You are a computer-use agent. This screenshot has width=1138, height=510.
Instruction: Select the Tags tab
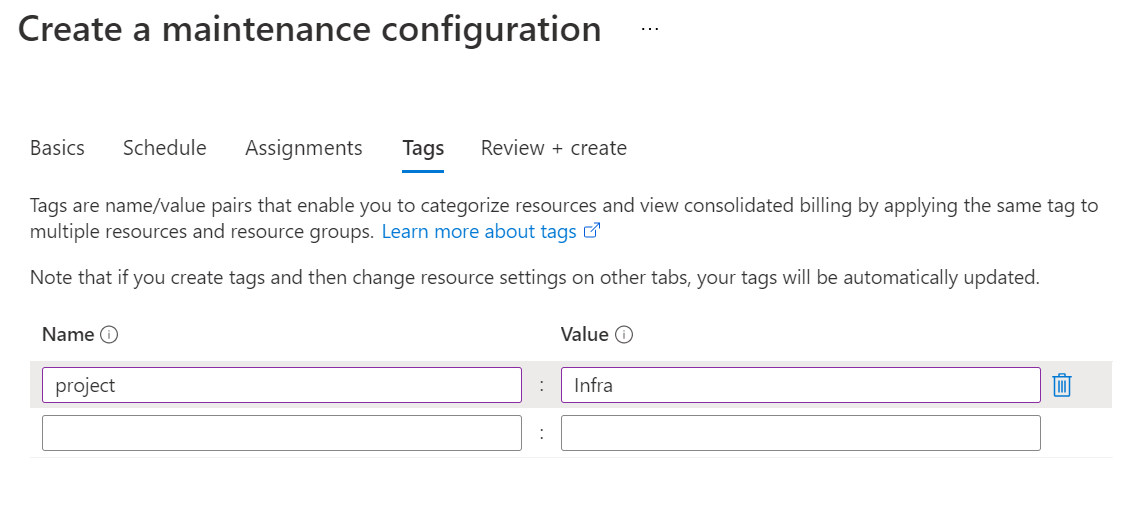(x=423, y=148)
